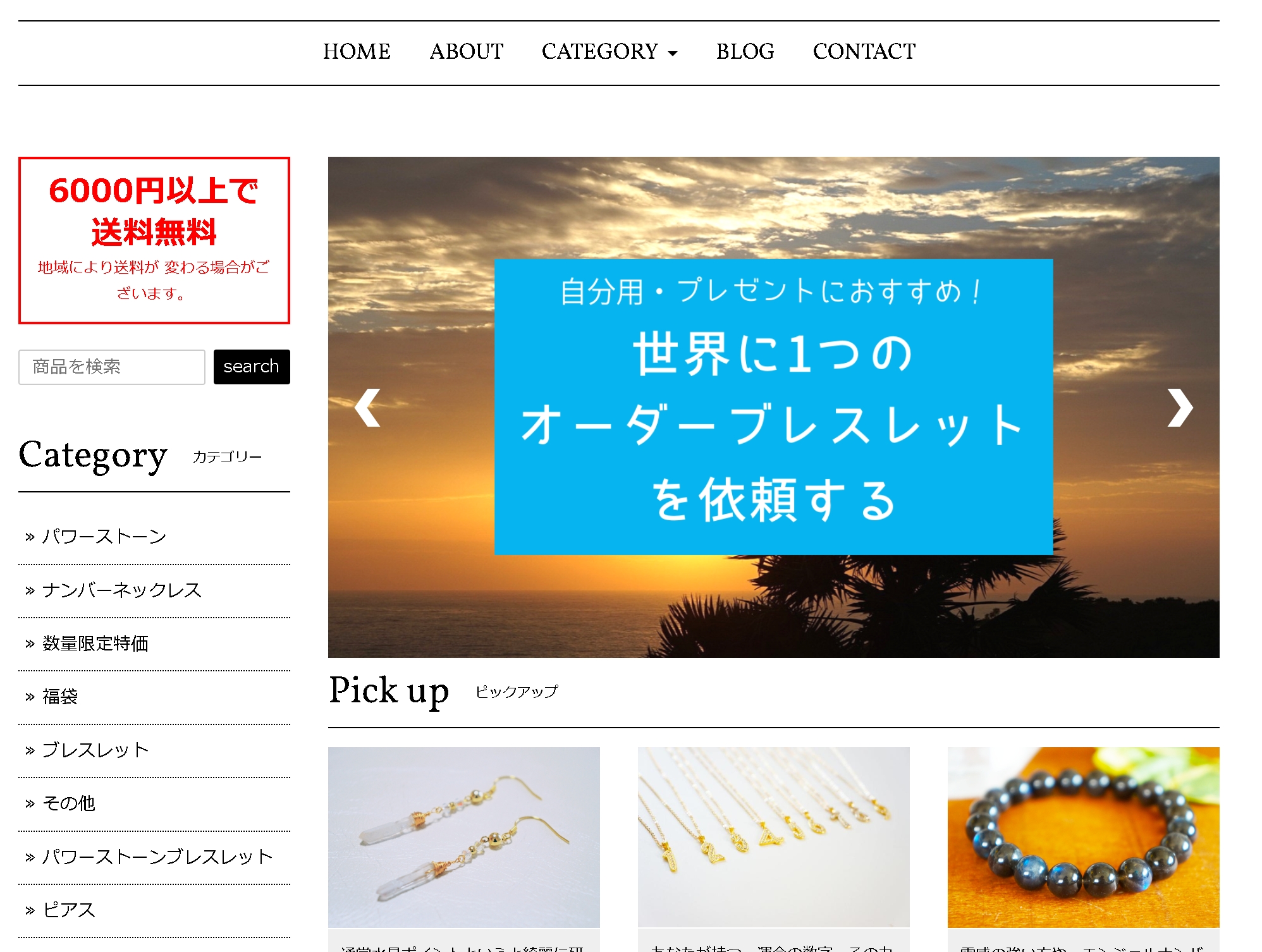Focus the 商品を検索 search field
This screenshot has height=952, width=1262.
[112, 367]
